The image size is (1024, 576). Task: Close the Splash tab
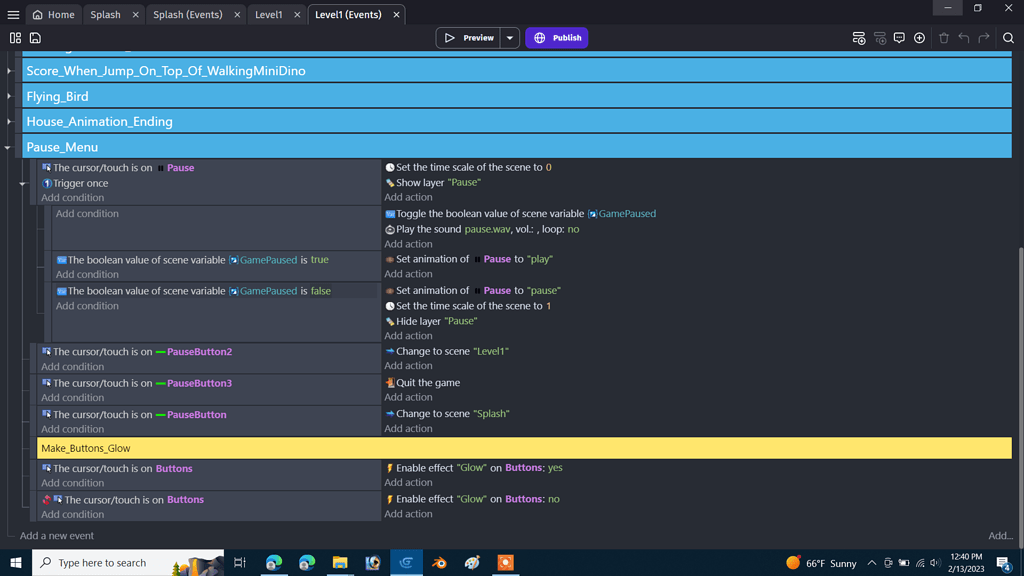point(136,14)
